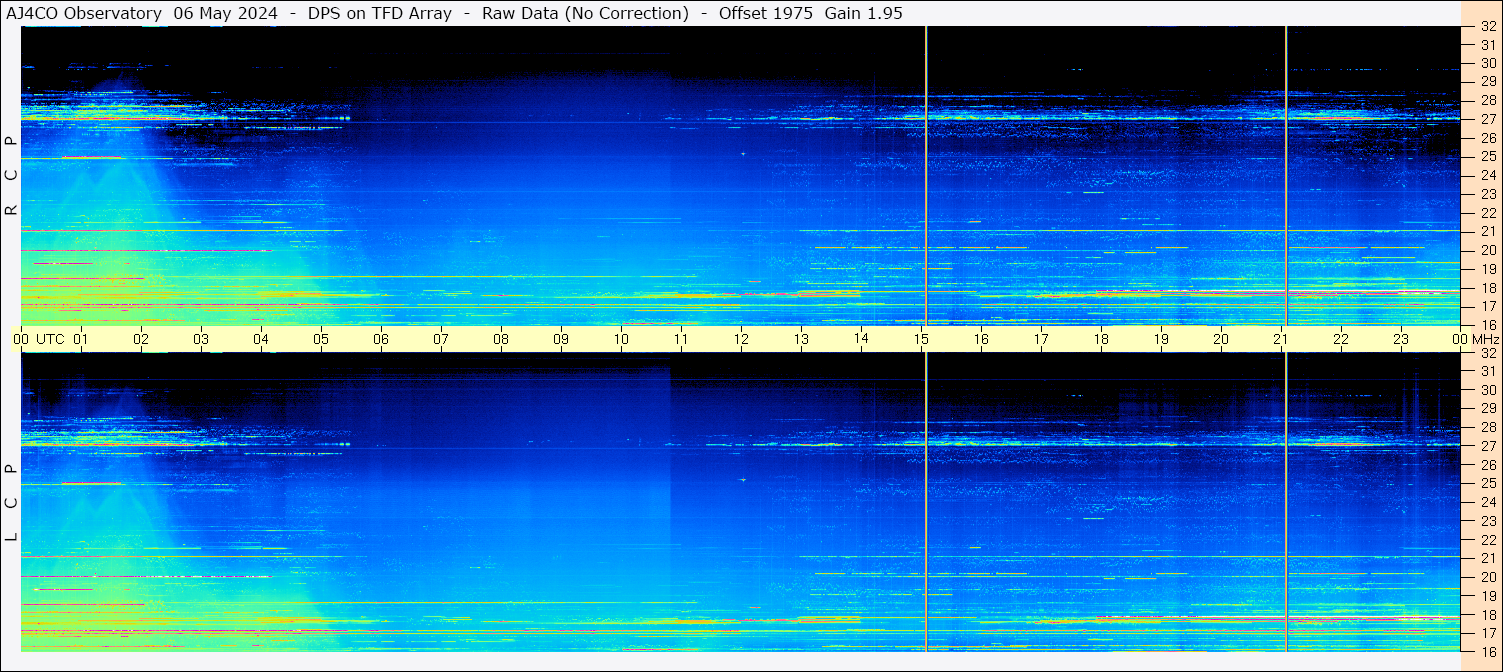Click the green marker near 15 UTC in the LCP panel
The image size is (1503, 672).
(926, 501)
